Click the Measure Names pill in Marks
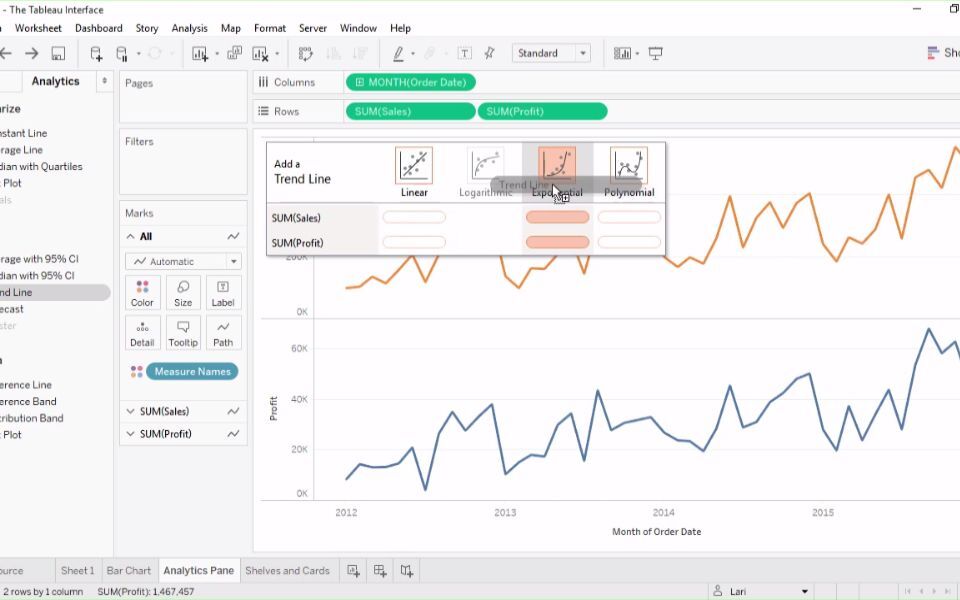960x600 pixels. click(192, 372)
